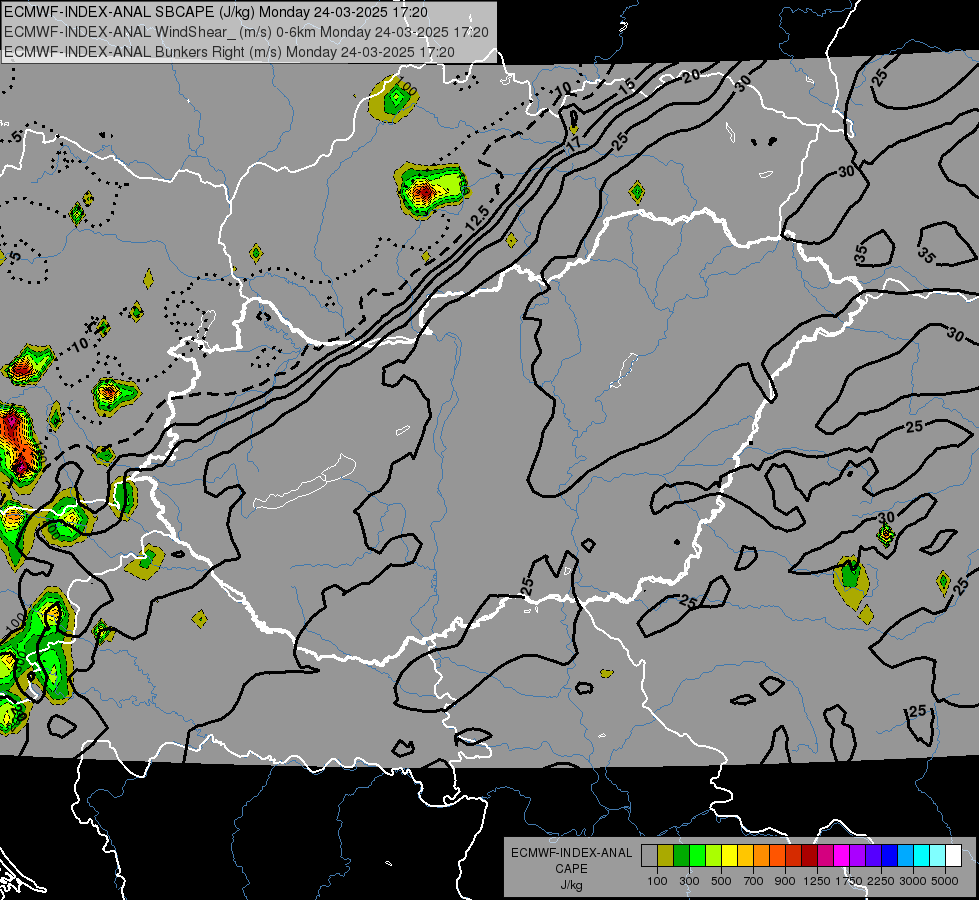Pick the sky blue legend swatch before 3000
Screen dimensions: 979x900
tap(905, 856)
